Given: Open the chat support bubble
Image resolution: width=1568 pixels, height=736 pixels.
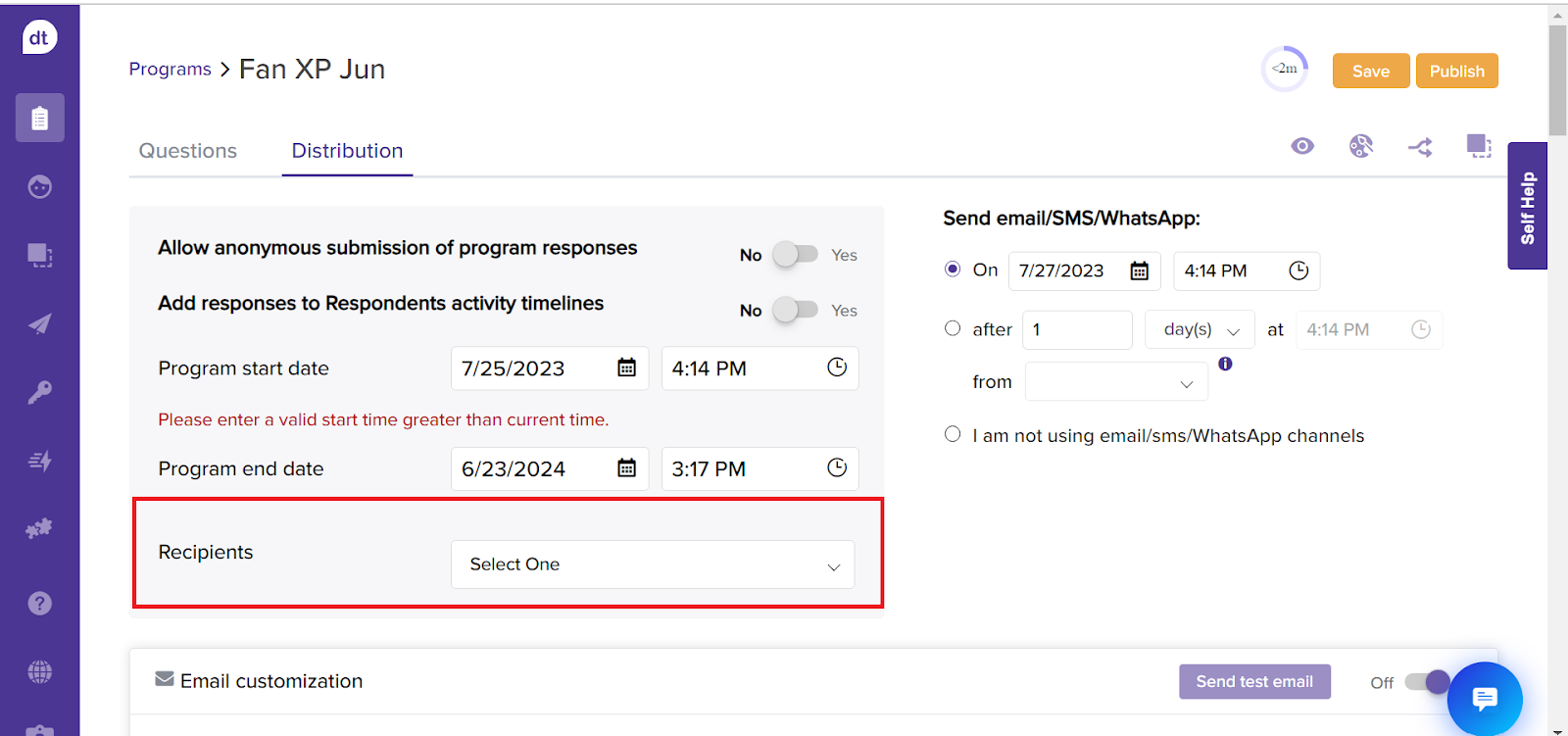Looking at the screenshot, I should click(1484, 699).
